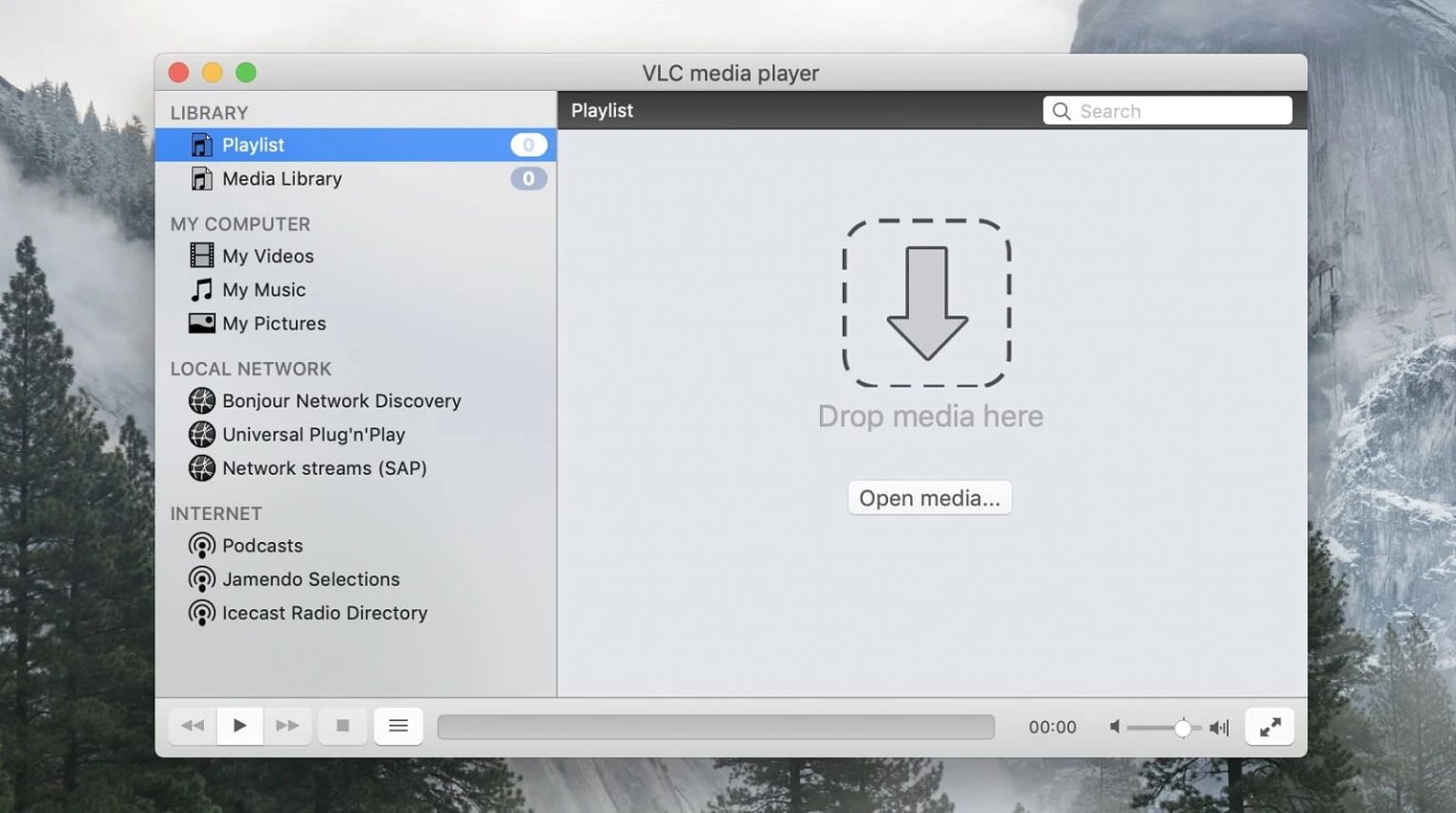
Task: Select the My Videos sidebar icon
Action: point(201,256)
